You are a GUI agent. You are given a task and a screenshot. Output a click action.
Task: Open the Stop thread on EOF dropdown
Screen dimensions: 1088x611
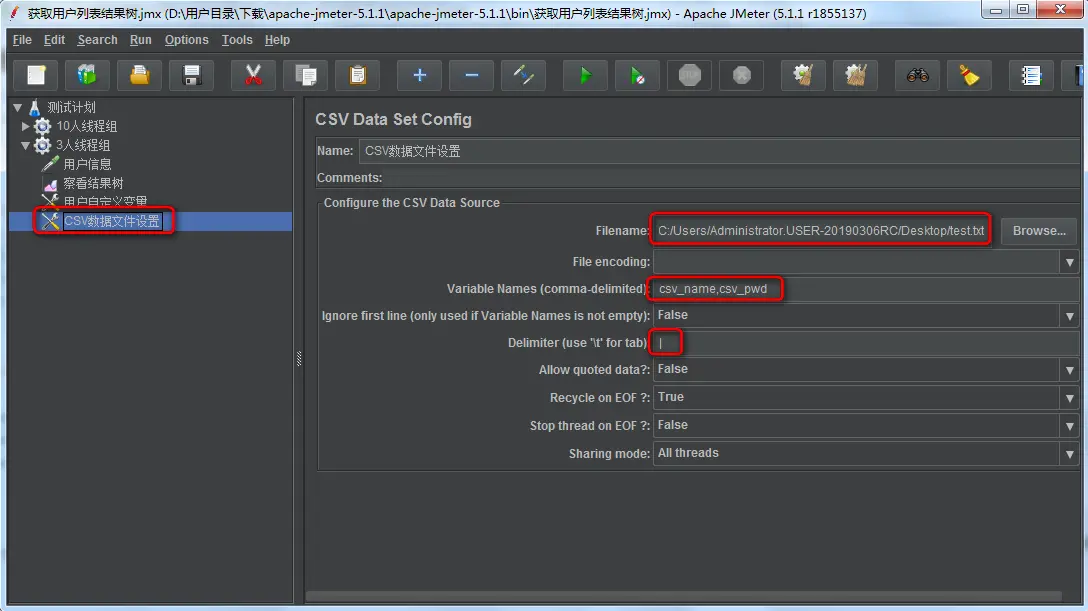(1069, 425)
